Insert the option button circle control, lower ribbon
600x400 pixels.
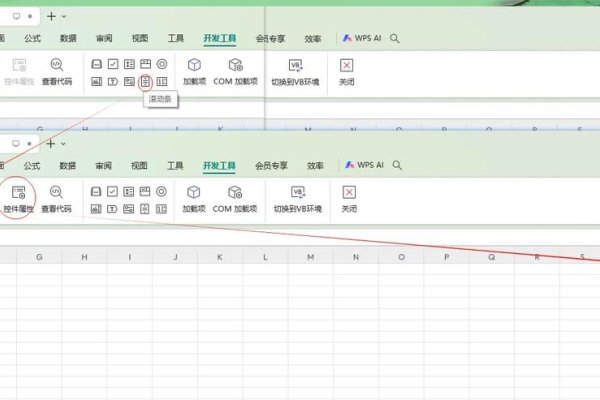161,191
